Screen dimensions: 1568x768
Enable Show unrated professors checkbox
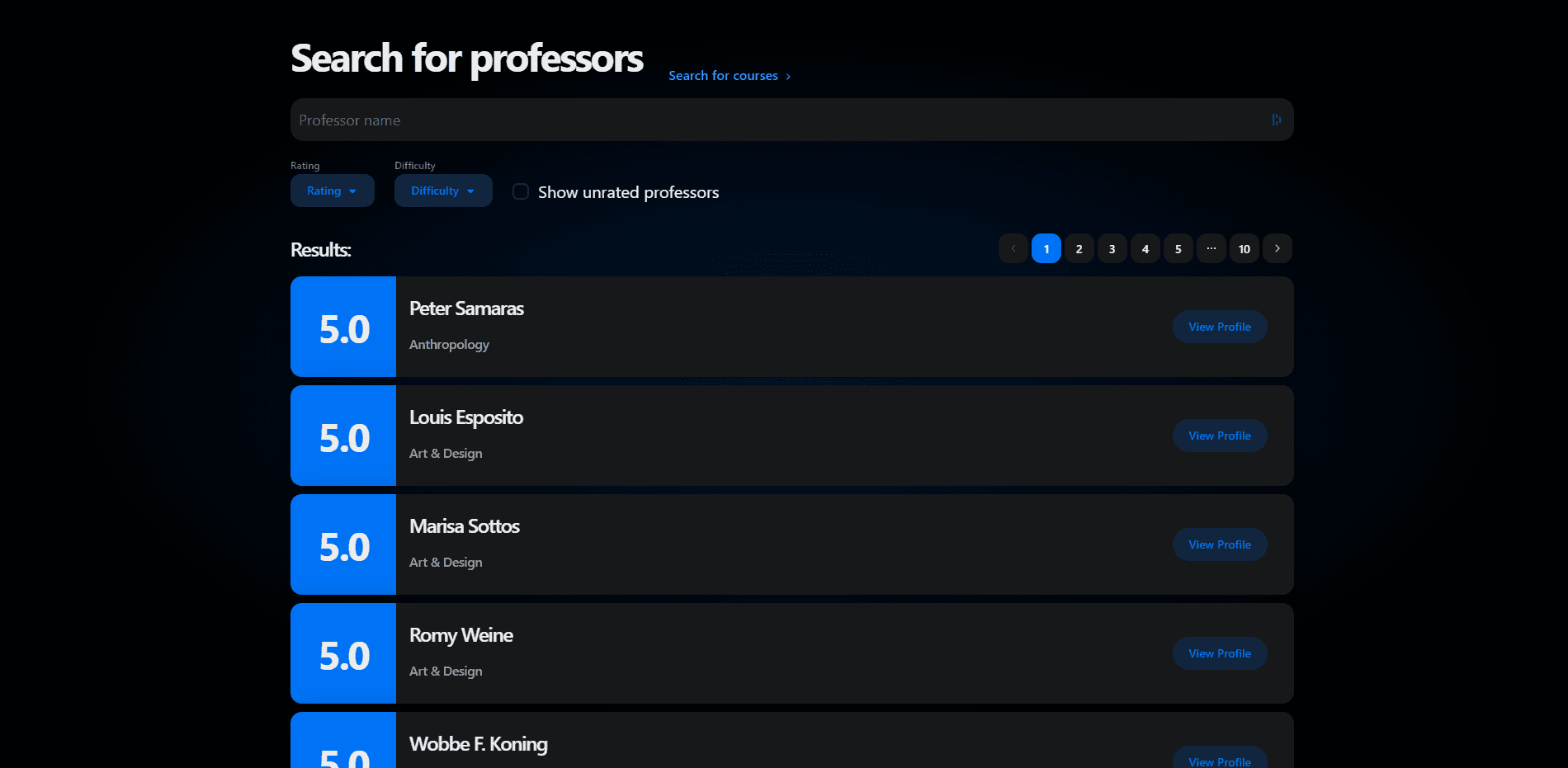[521, 192]
